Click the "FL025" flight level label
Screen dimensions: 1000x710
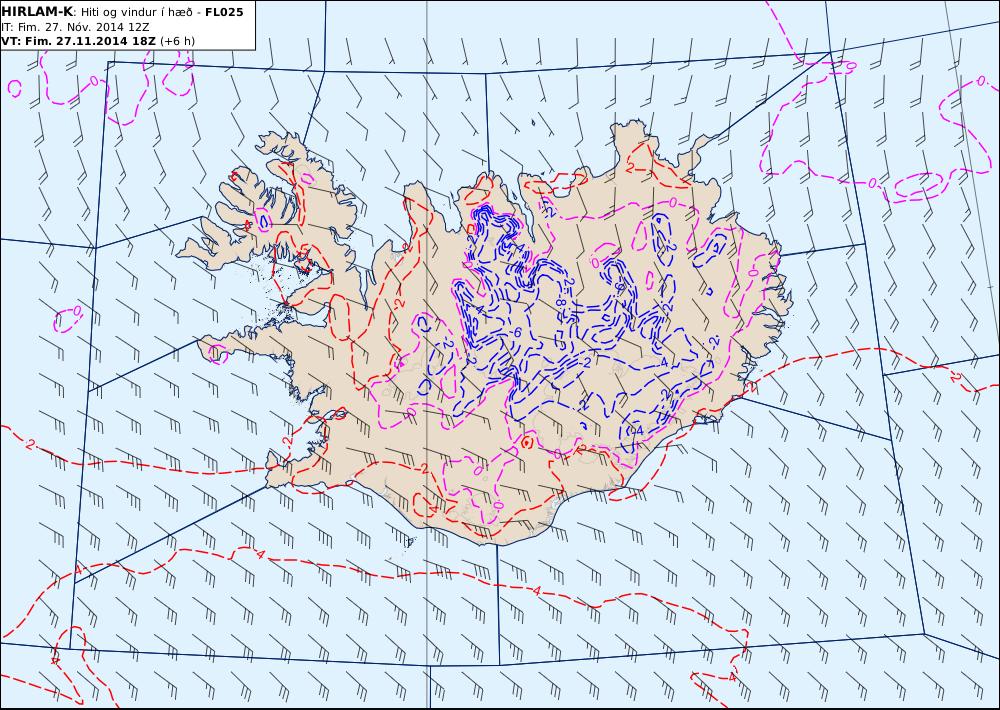[224, 12]
